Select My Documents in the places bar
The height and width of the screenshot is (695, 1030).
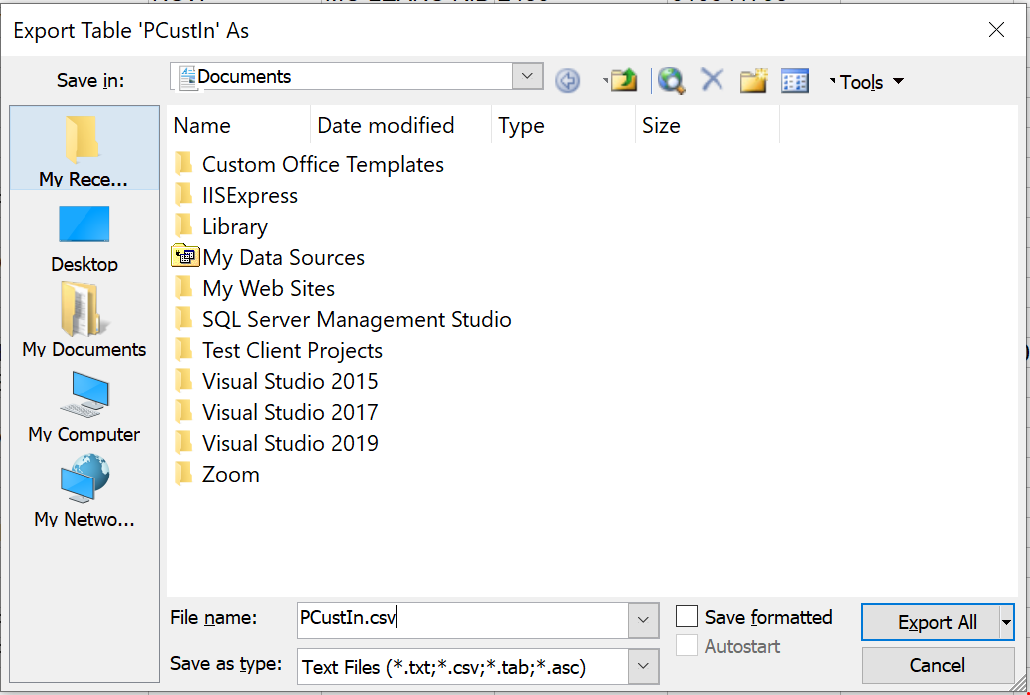84,320
